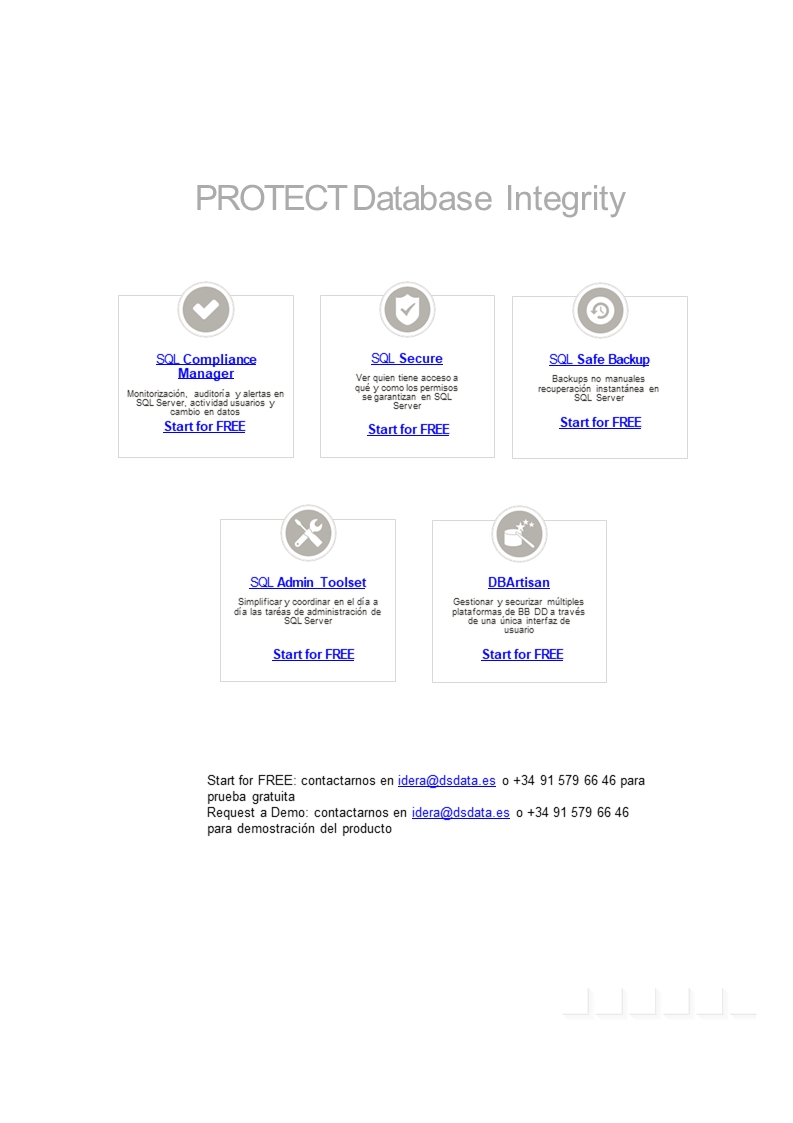Click the PROTECT Database Integrity heading
Screen dimensions: 793x1123
pos(410,198)
